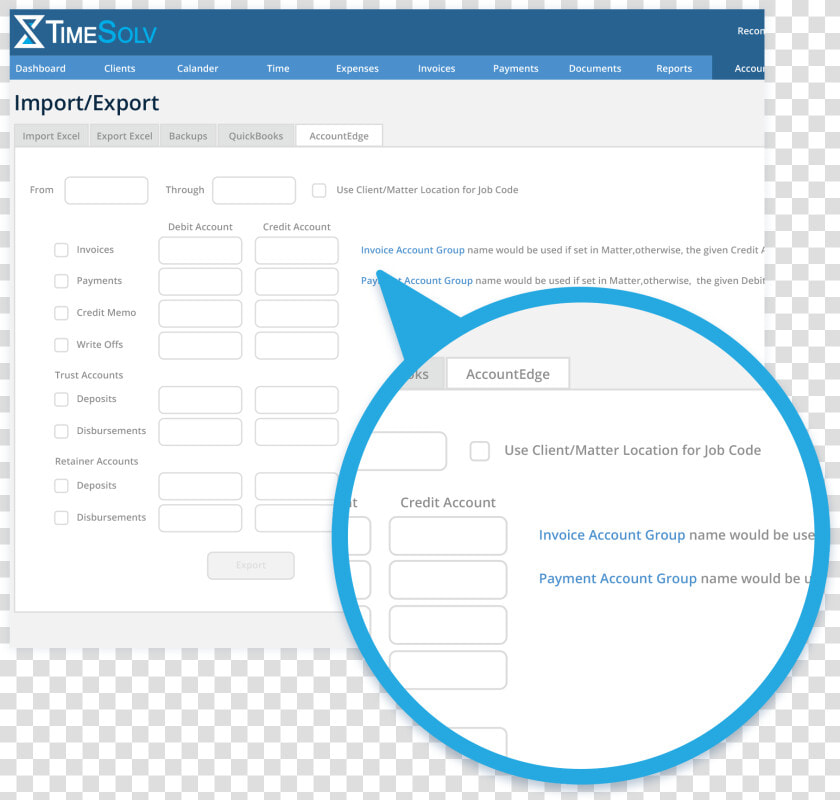The image size is (840, 800).
Task: Open Invoice Account Group link mentioning Matter
Action: 412,250
